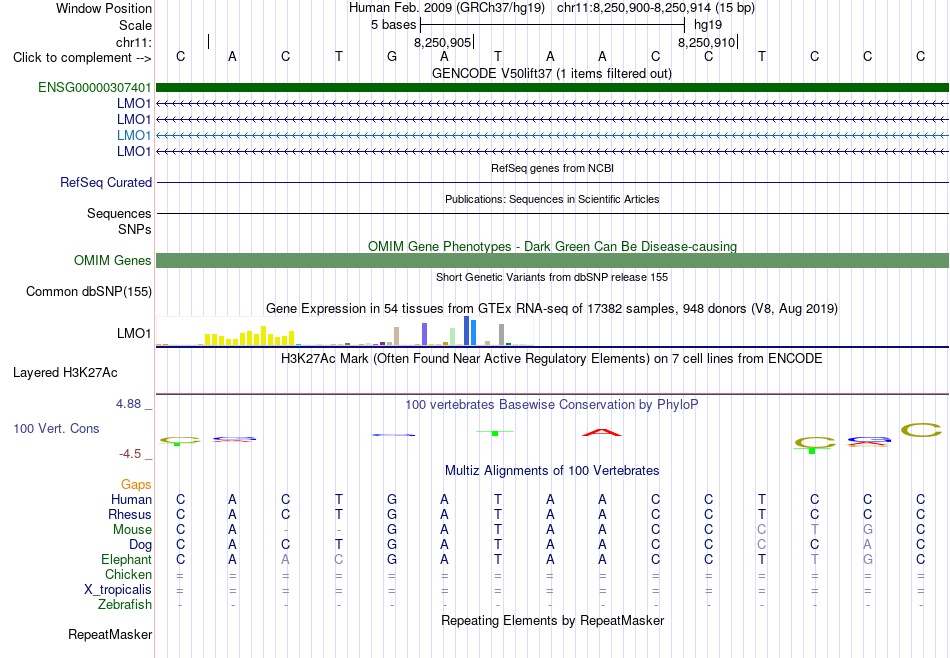Select the Common dbSNP(155) label

[x=88, y=291]
